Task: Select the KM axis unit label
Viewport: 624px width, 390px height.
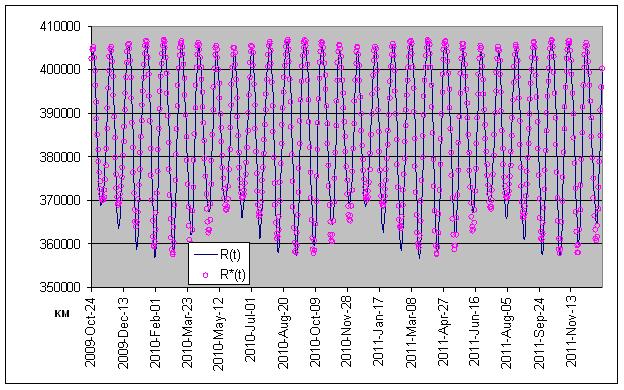Action: pyautogui.click(x=62, y=314)
